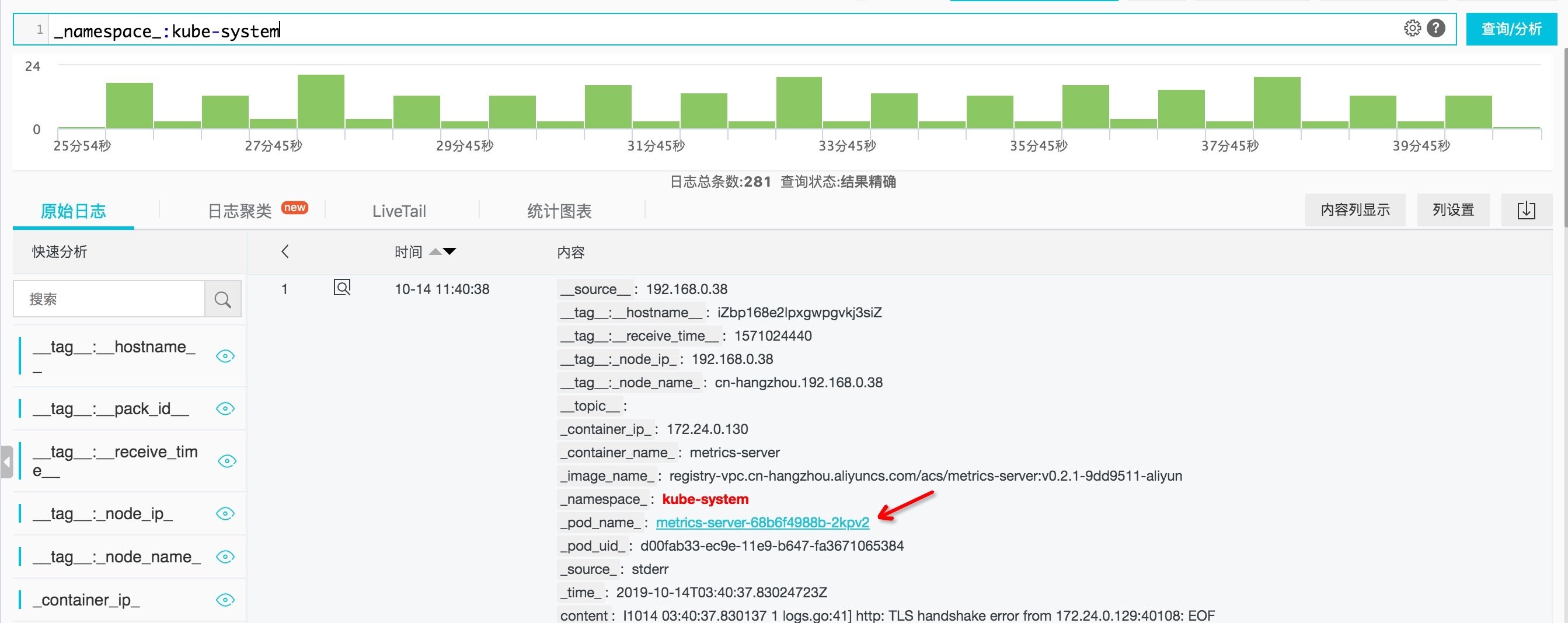This screenshot has width=1568, height=623.
Task: Open the LiveTail tab
Action: click(399, 211)
